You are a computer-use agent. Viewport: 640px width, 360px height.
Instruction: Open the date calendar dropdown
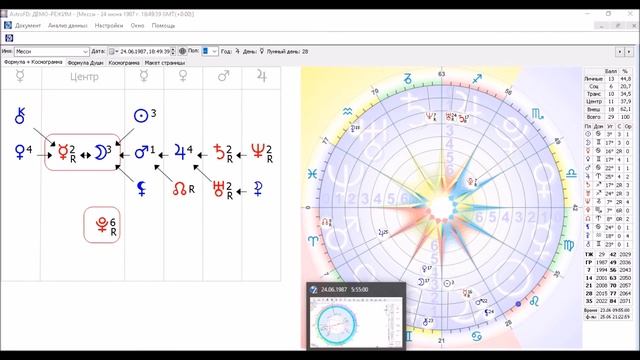[113, 51]
